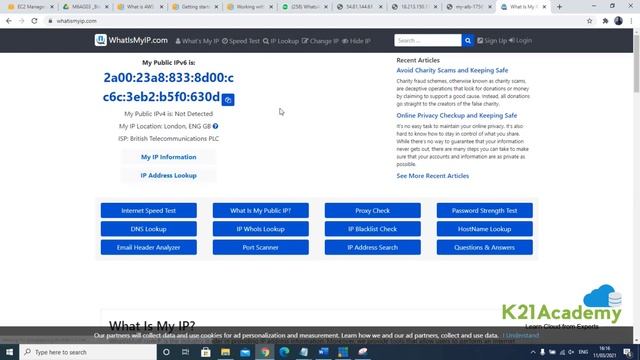Click See More Recent Articles

[433, 176]
